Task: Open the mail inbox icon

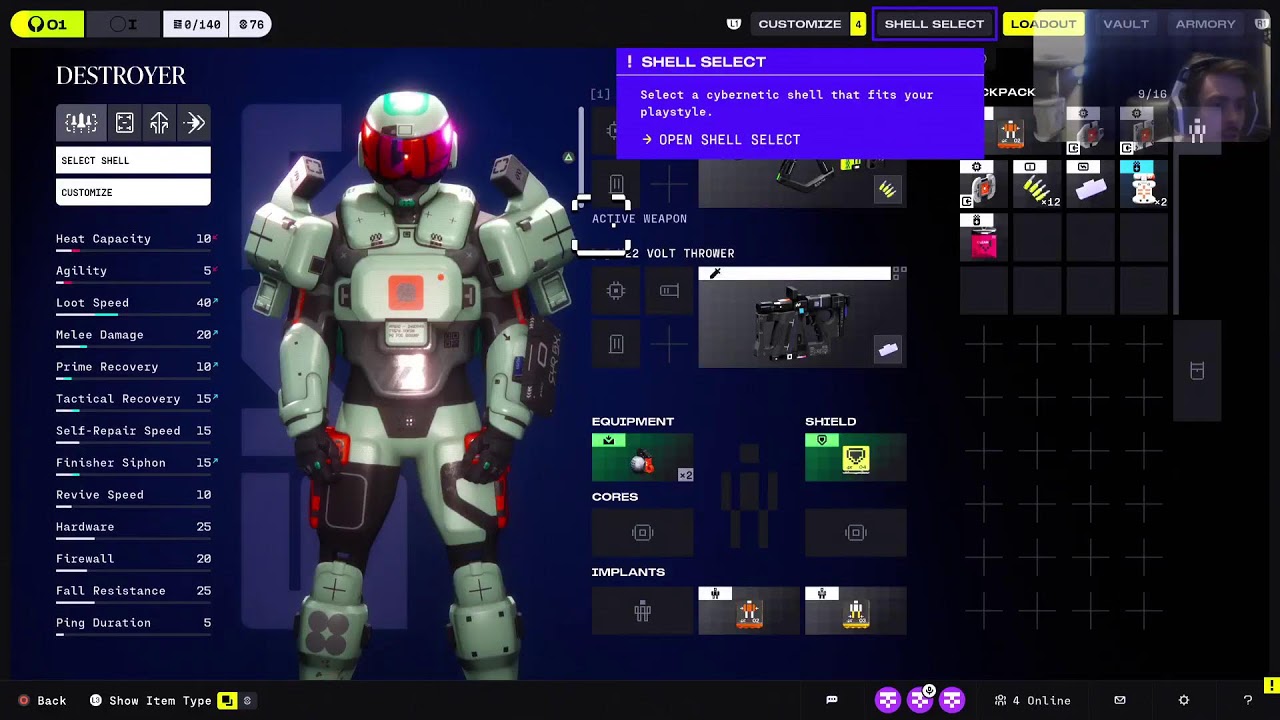Action: click(x=1120, y=700)
